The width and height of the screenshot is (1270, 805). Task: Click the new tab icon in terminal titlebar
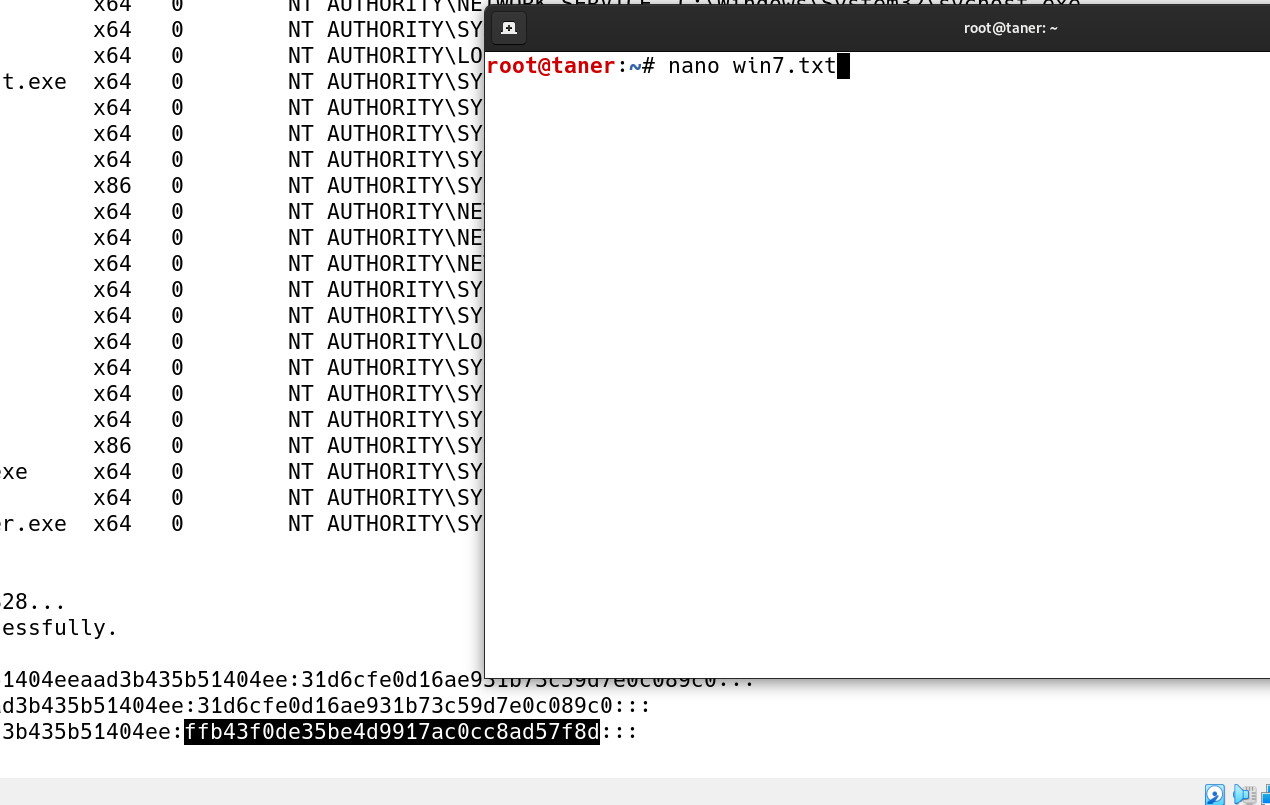(x=508, y=28)
